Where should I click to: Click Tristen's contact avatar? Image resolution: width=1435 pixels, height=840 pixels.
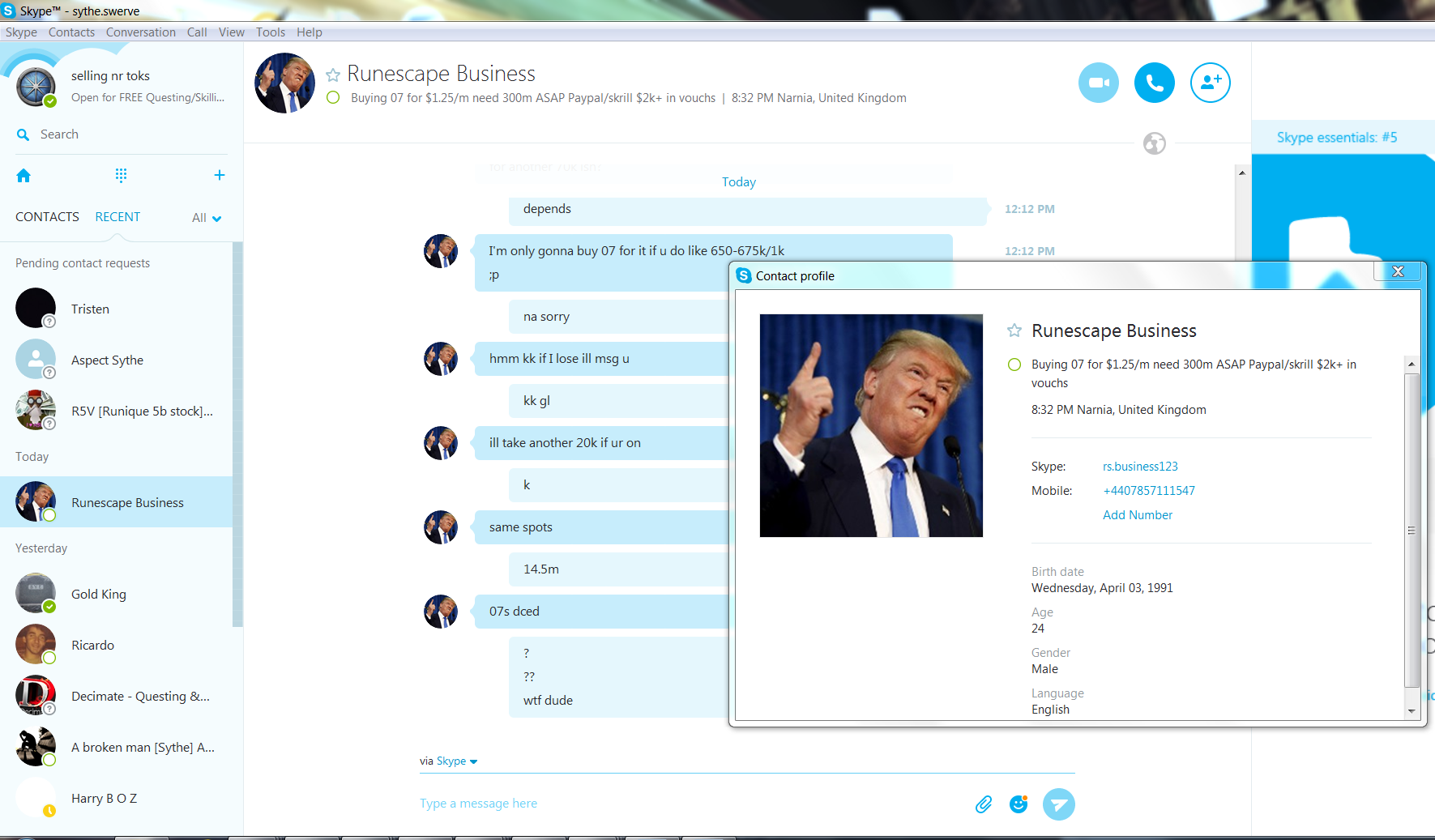[36, 309]
